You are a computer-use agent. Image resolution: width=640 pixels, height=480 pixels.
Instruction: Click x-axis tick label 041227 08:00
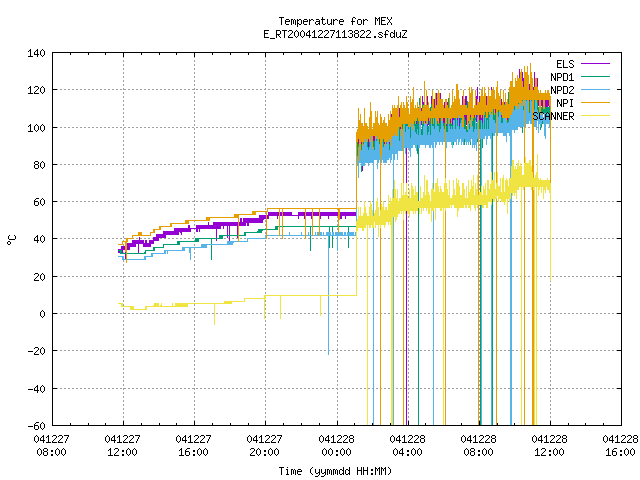click(51, 445)
